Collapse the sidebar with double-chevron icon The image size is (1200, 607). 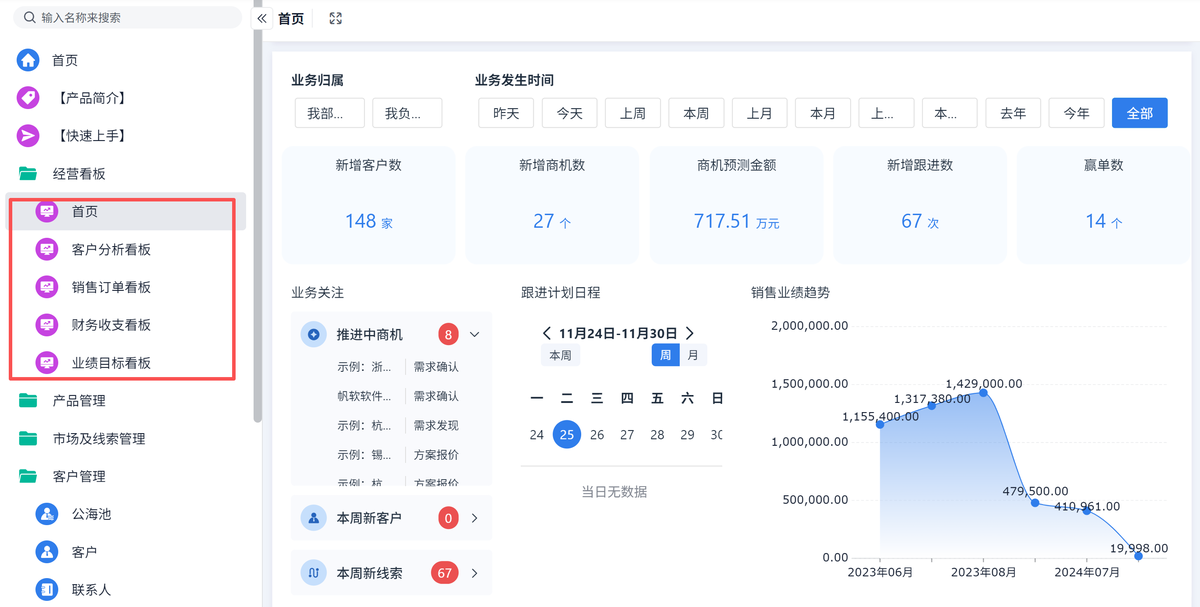click(262, 18)
